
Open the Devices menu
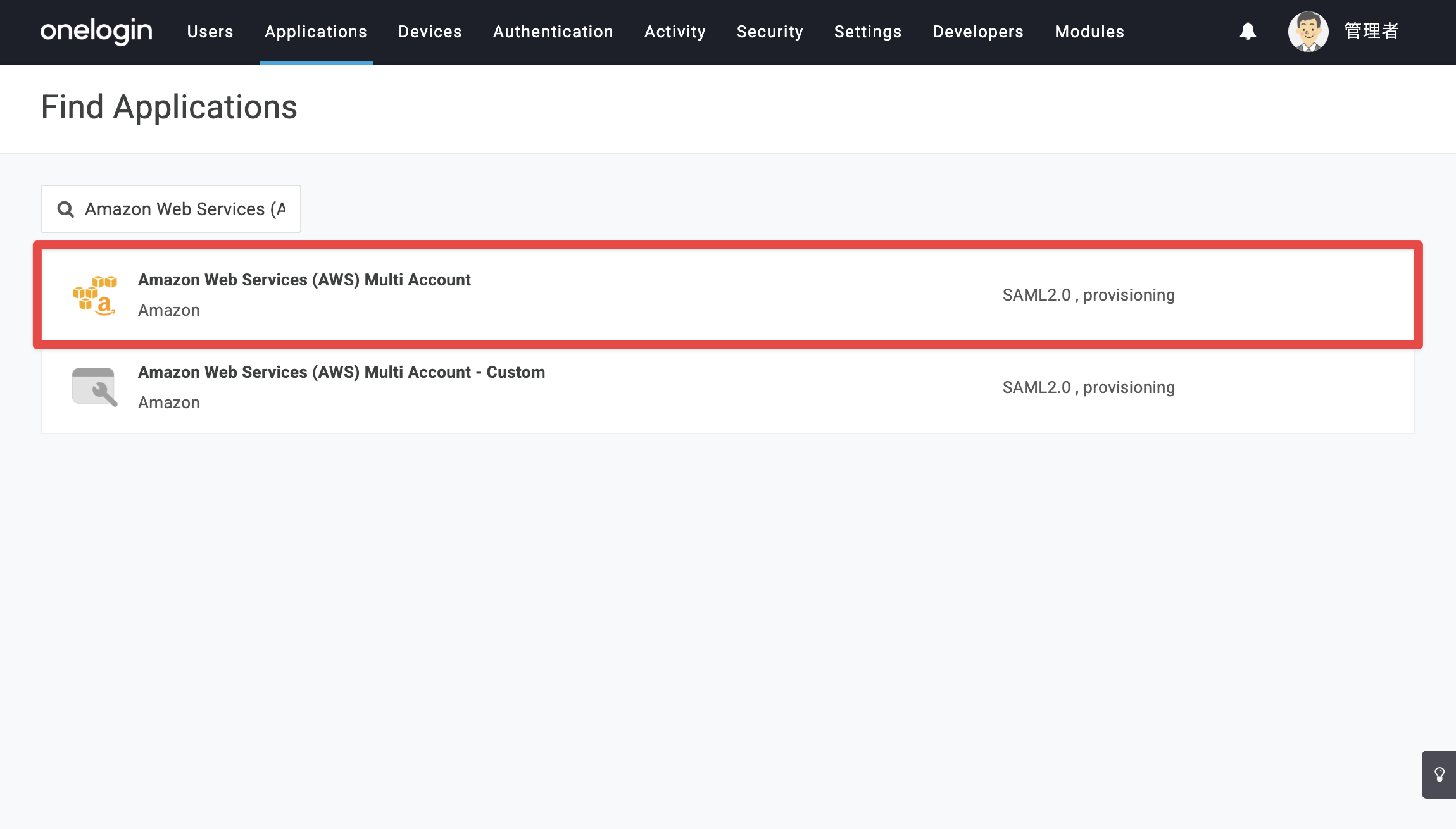click(430, 32)
